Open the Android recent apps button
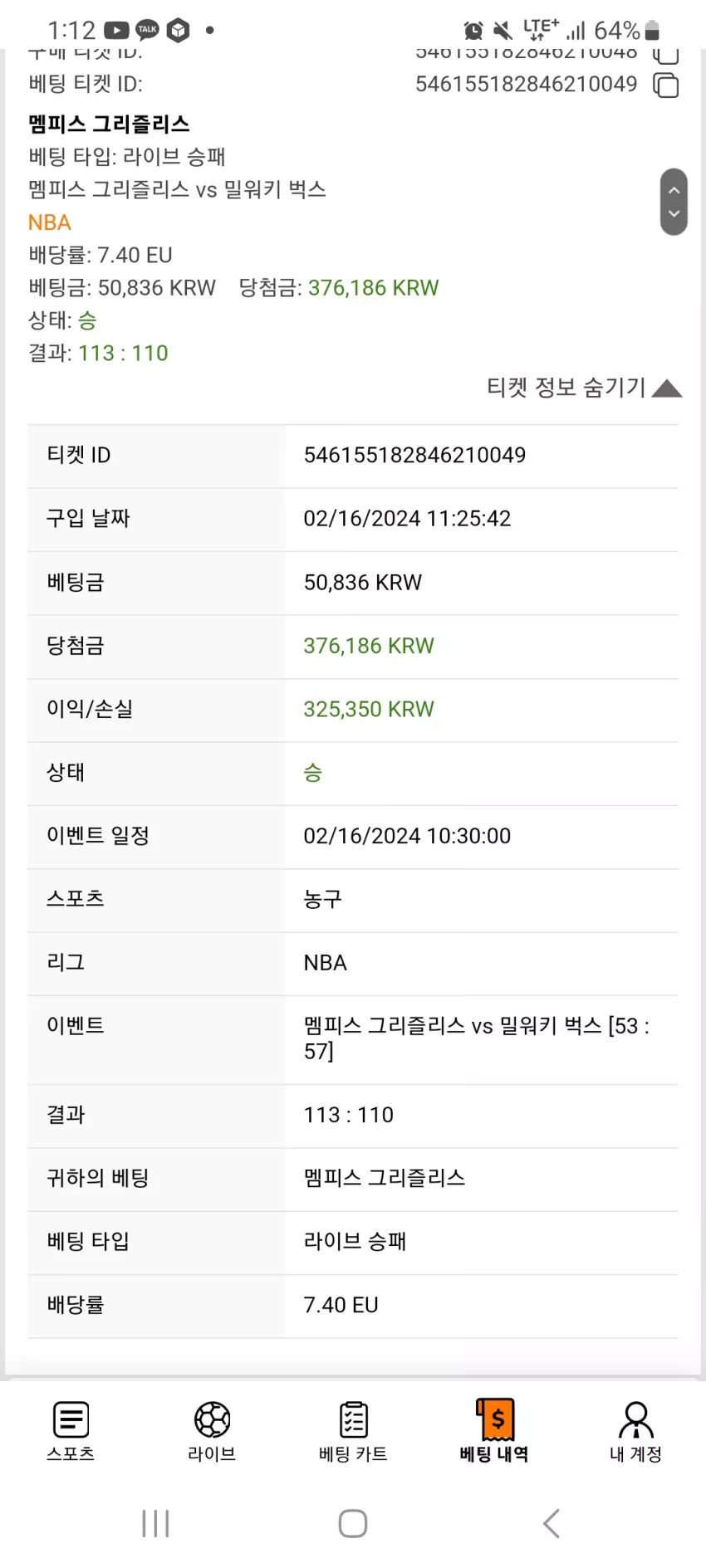The image size is (706, 1568). coord(155,1523)
